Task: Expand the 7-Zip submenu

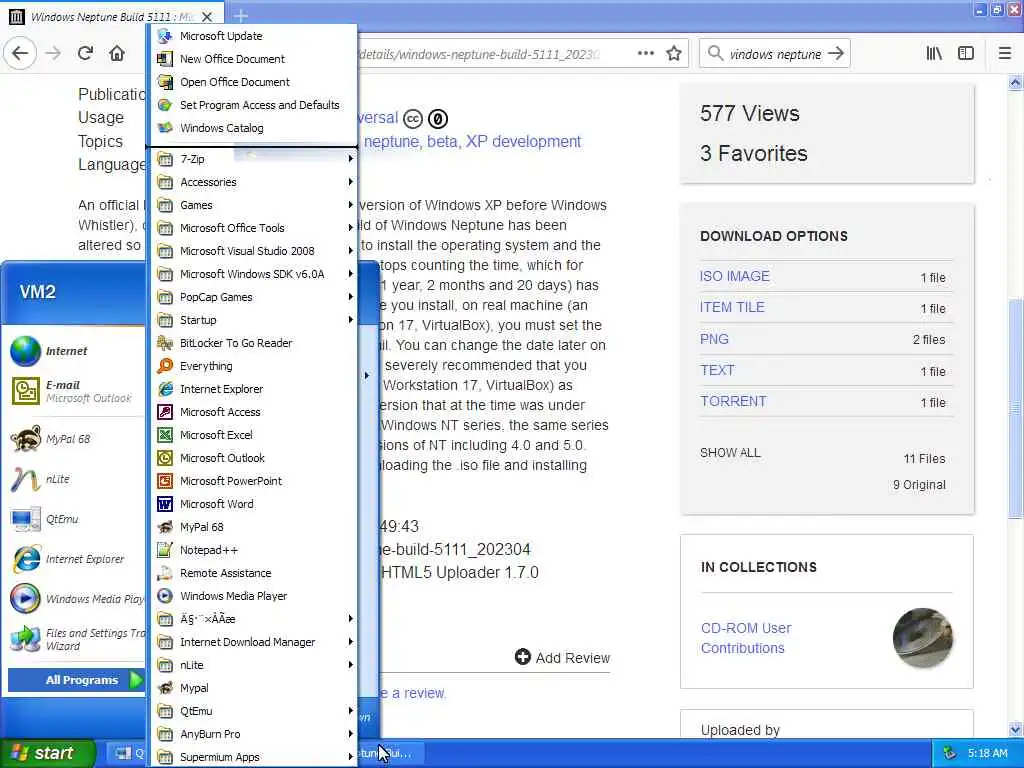Action: click(x=253, y=159)
